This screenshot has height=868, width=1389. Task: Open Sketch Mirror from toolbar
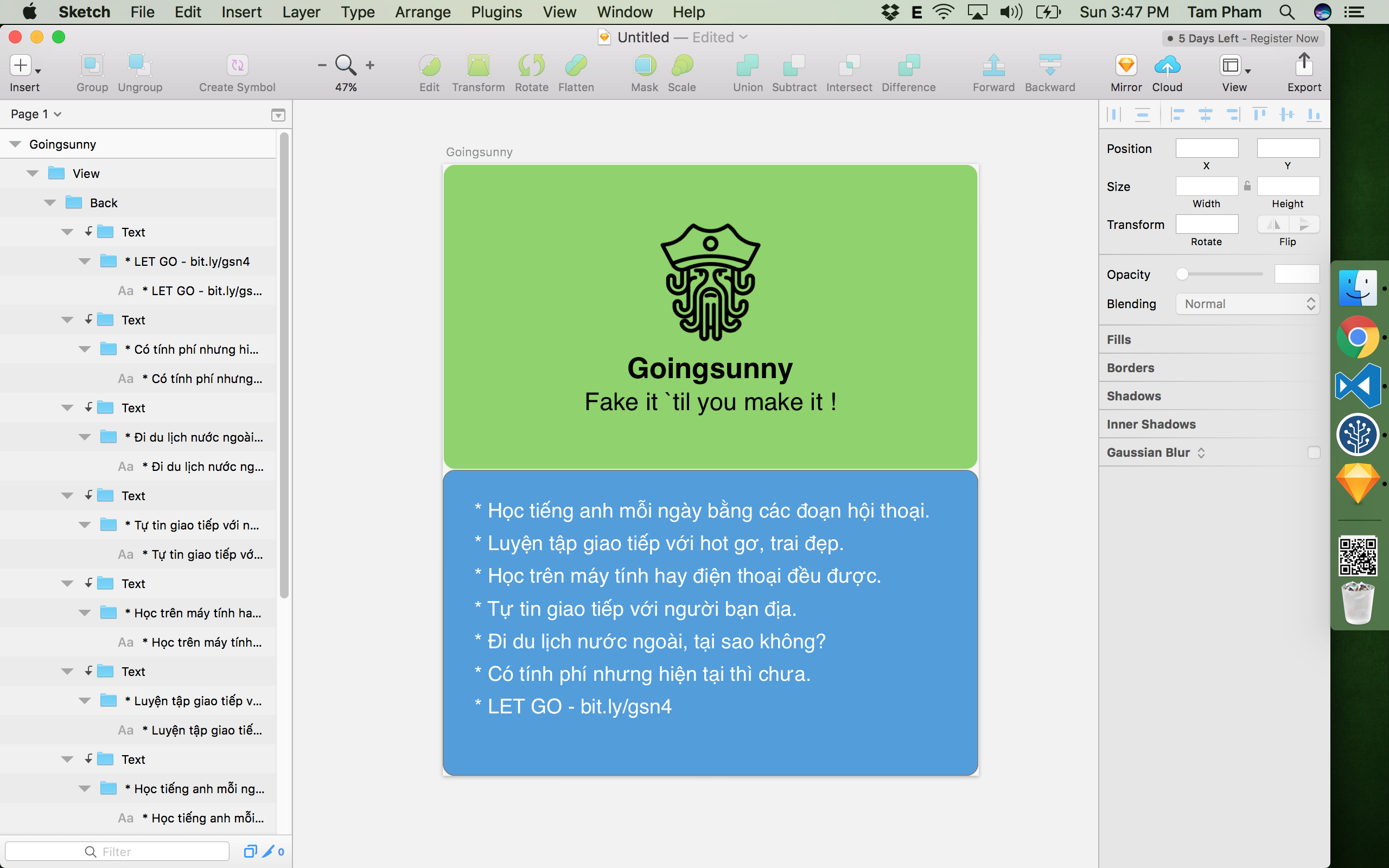pos(1125,66)
